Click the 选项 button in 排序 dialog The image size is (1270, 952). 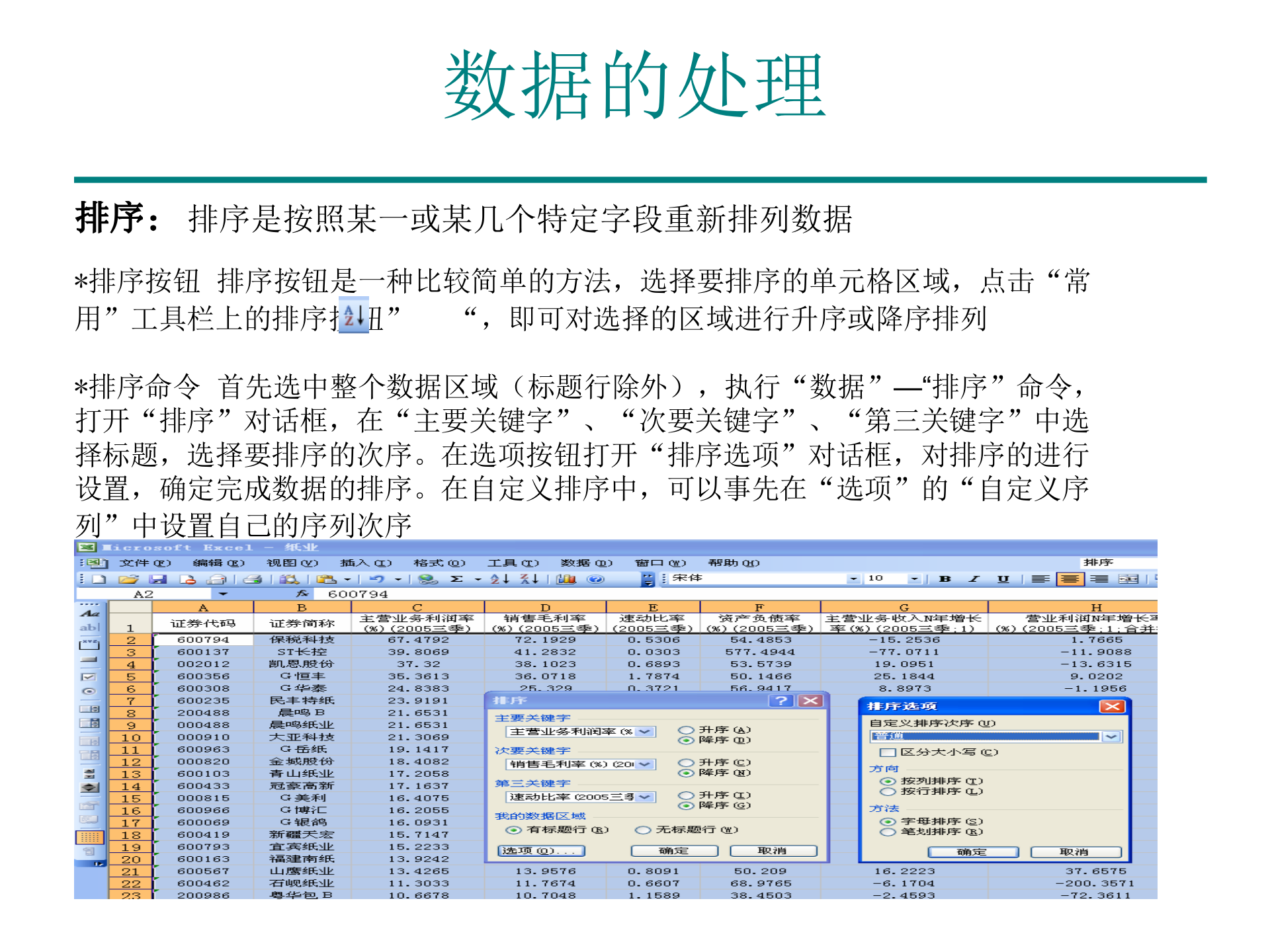click(x=541, y=850)
